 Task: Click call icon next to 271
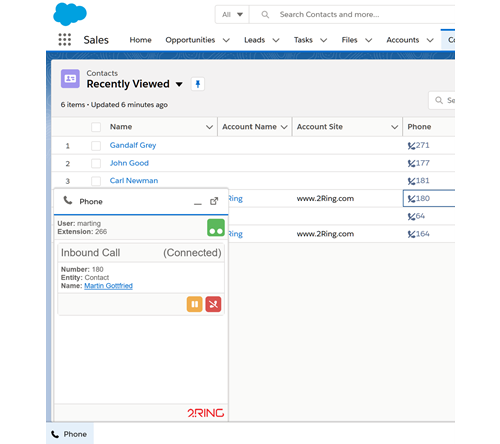pos(411,146)
